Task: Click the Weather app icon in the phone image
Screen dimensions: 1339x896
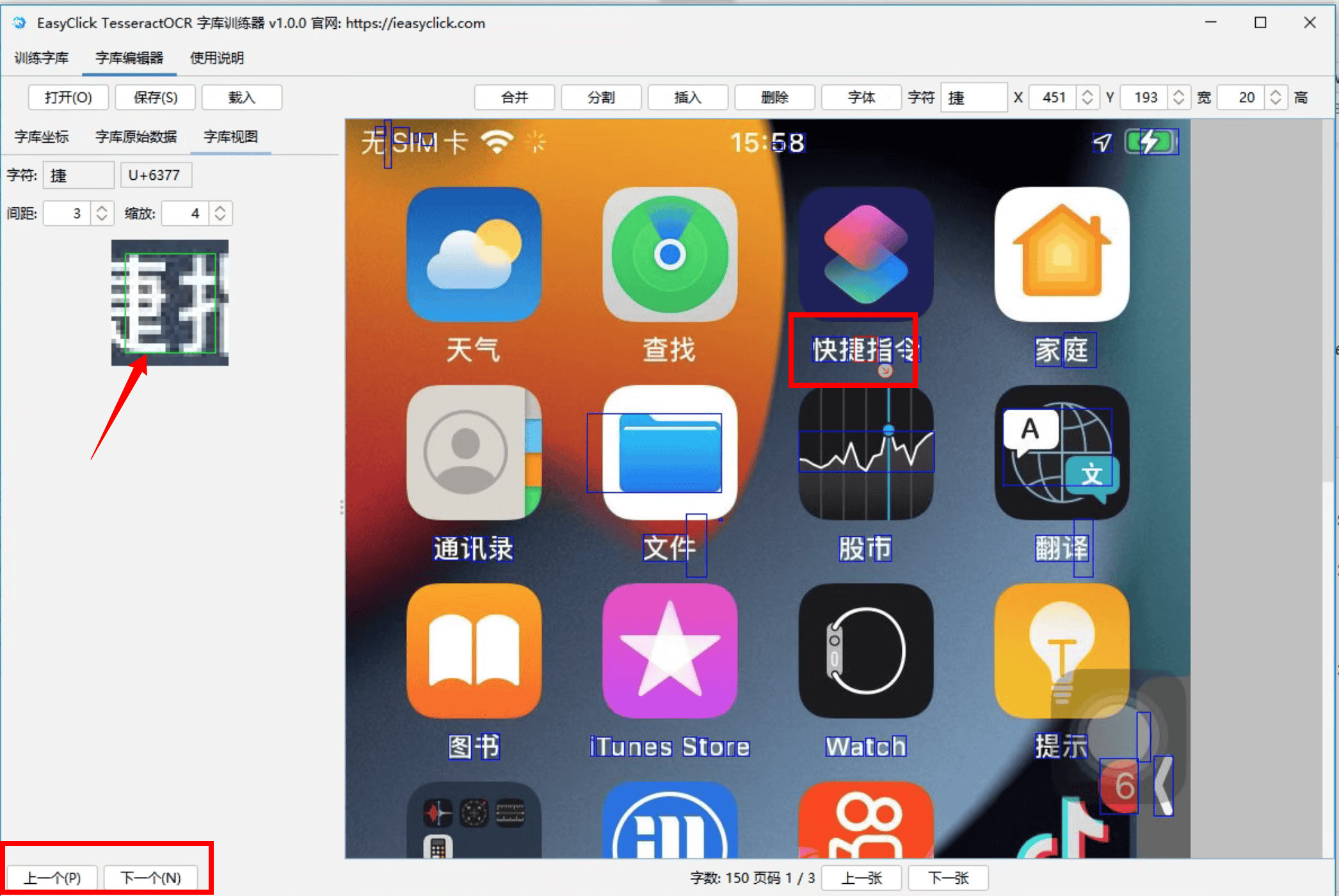Action: pos(474,254)
